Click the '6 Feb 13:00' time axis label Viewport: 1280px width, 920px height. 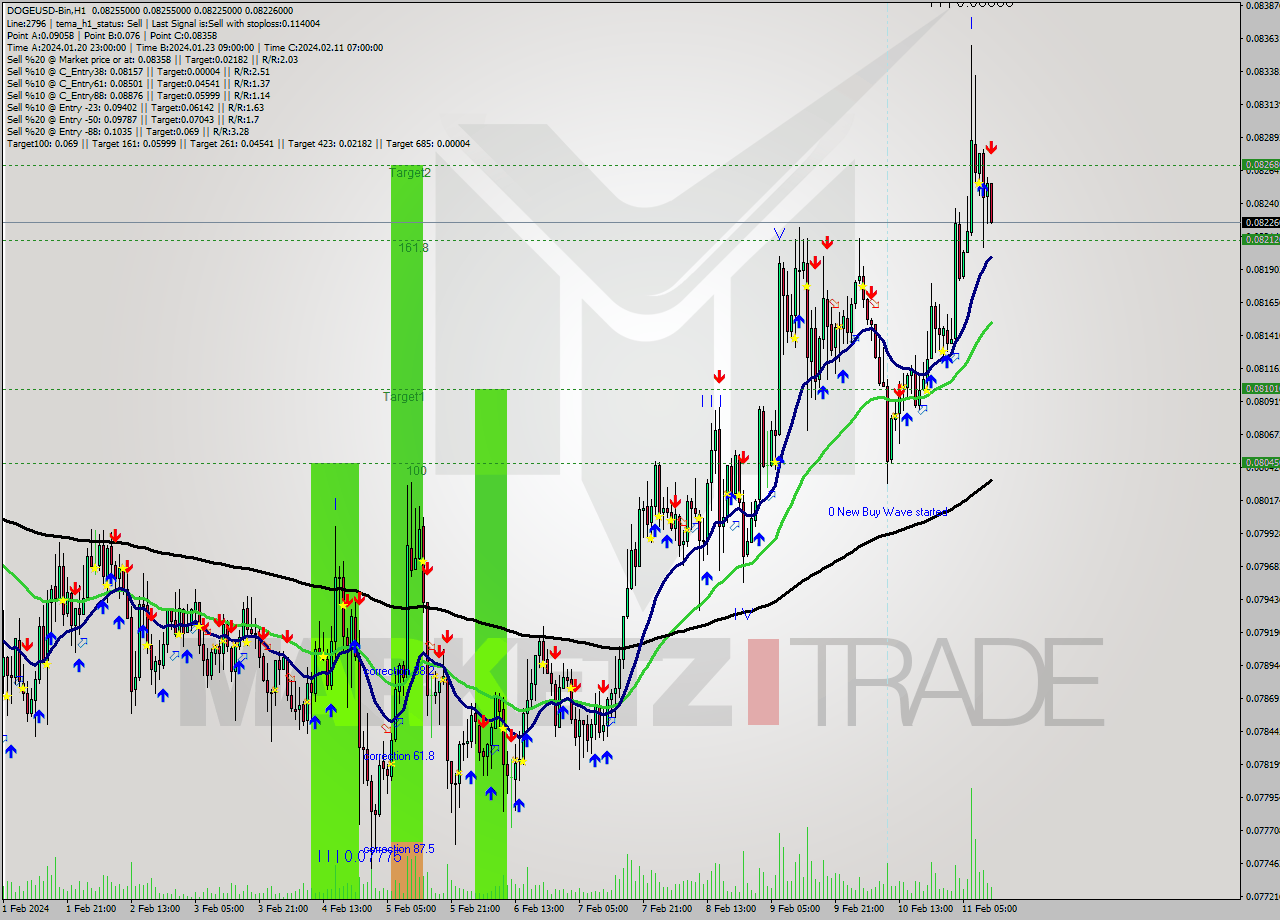click(x=538, y=909)
